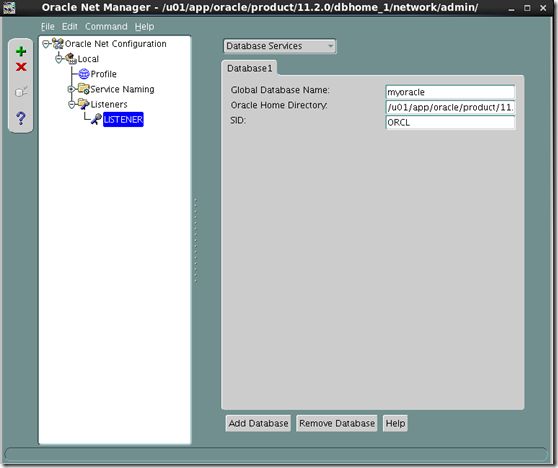The height and width of the screenshot is (468, 558).
Task: Minimize the Oracle Net Manager window
Action: coord(512,8)
